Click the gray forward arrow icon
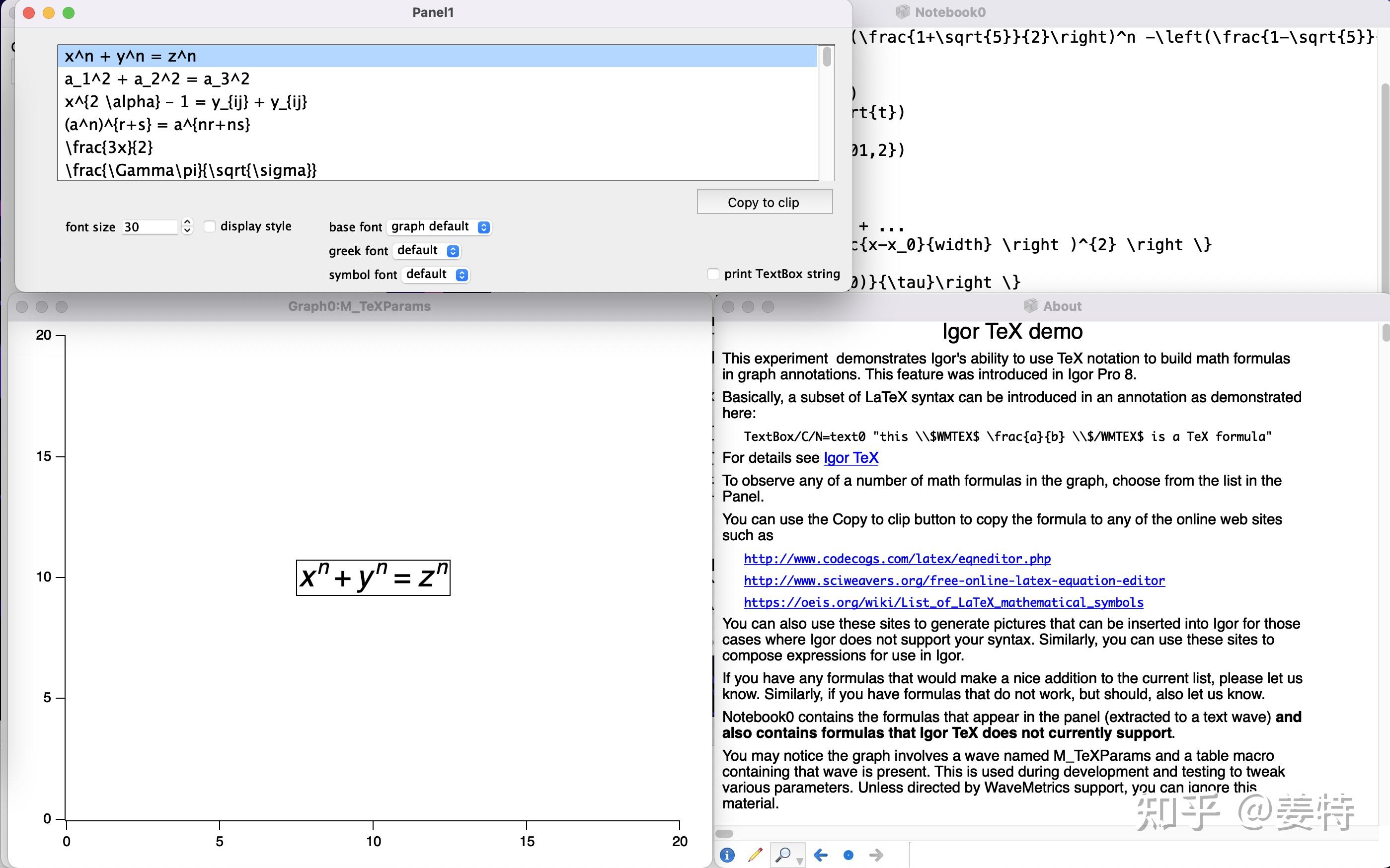Screen dimensions: 1390x868 [x=876, y=855]
